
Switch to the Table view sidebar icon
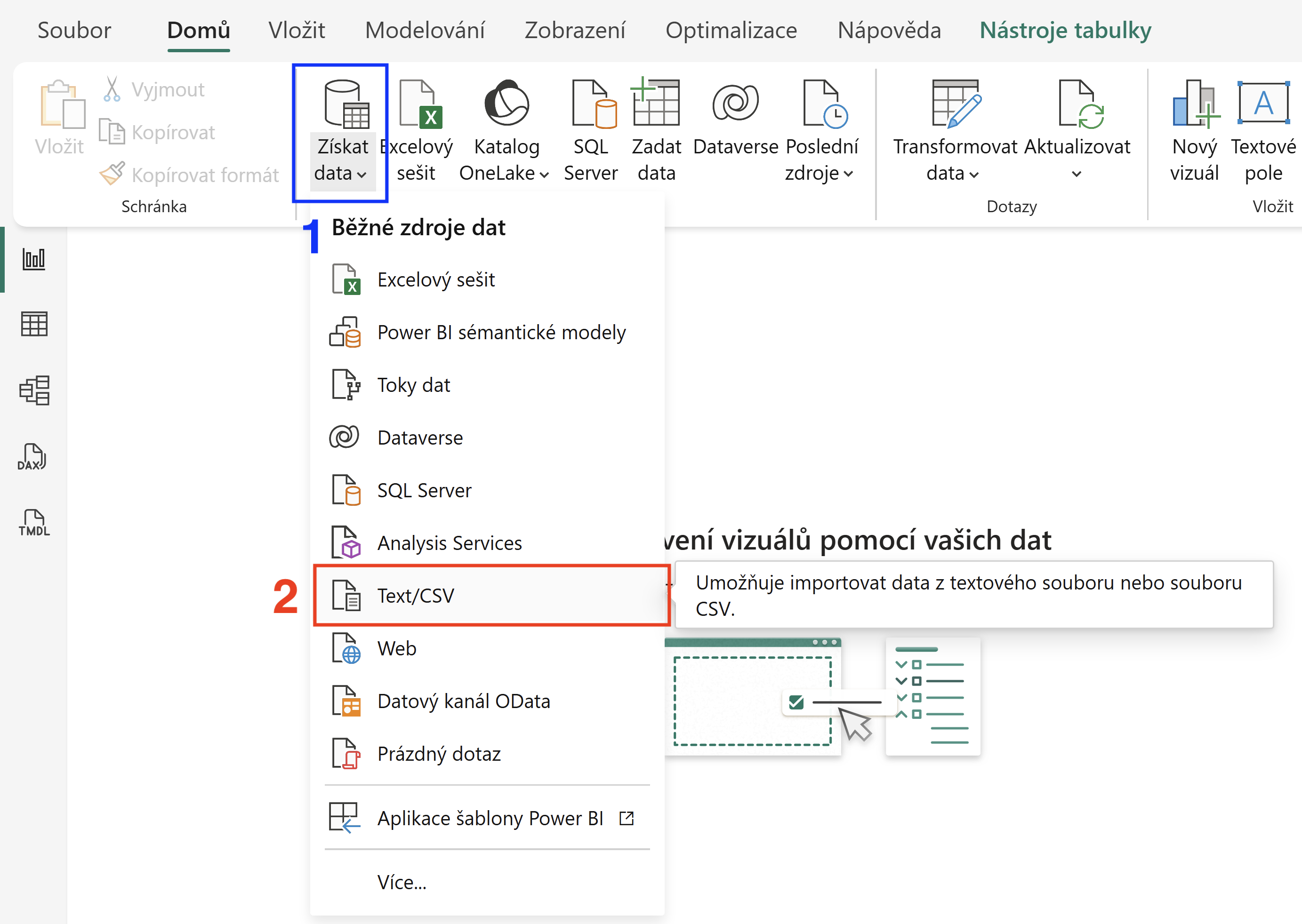[x=33, y=324]
